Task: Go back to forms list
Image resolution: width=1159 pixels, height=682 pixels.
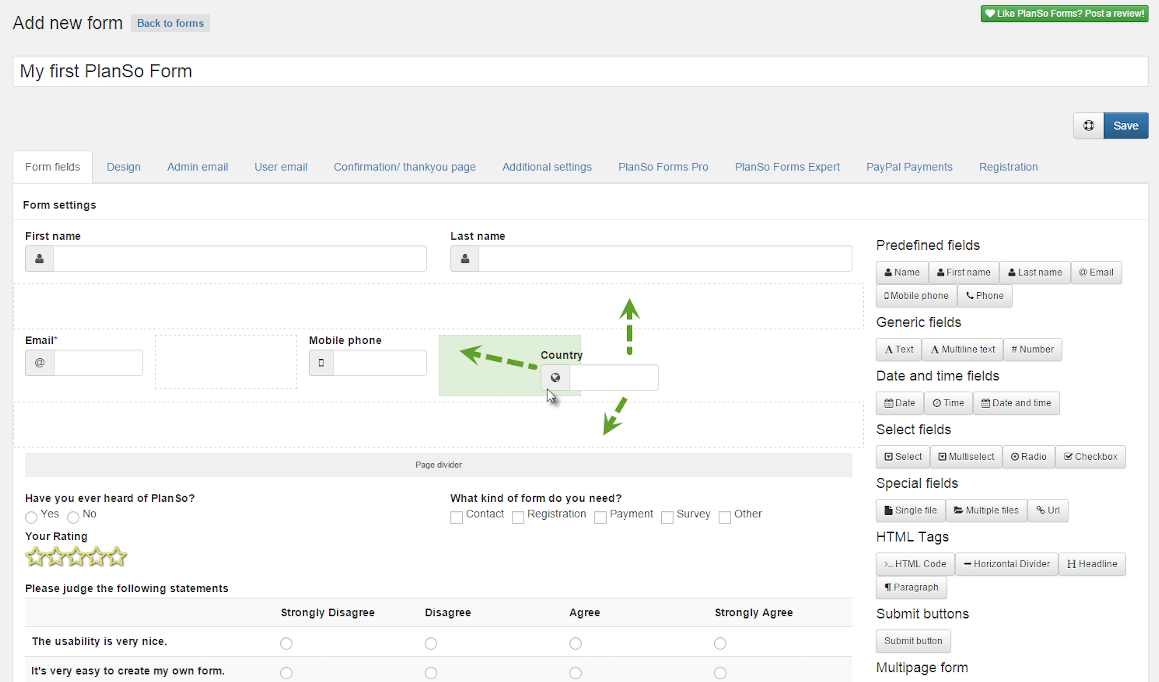Action: (x=170, y=24)
